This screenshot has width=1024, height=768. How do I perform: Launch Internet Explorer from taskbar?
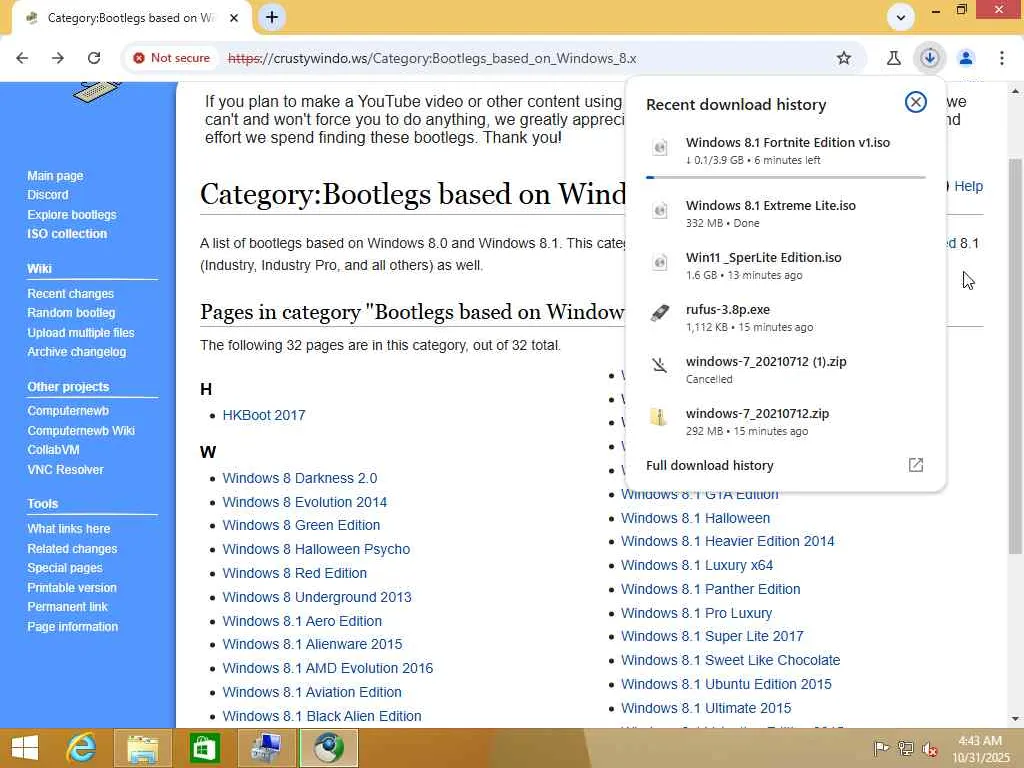[x=82, y=748]
